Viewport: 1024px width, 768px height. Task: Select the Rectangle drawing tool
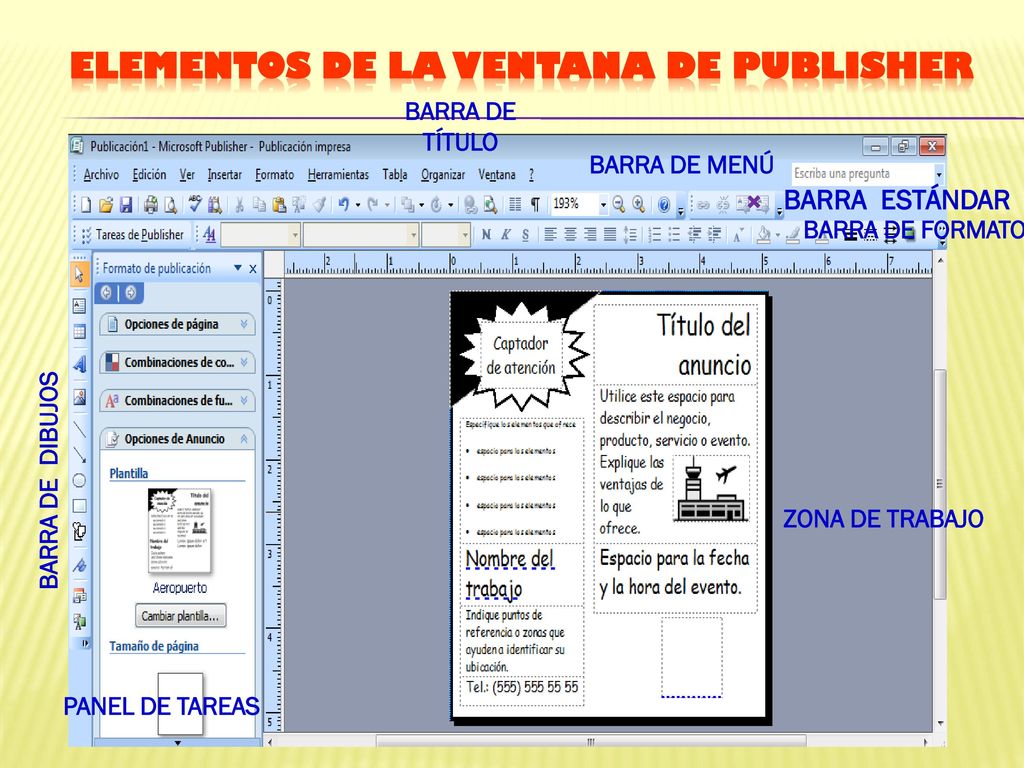tap(80, 505)
